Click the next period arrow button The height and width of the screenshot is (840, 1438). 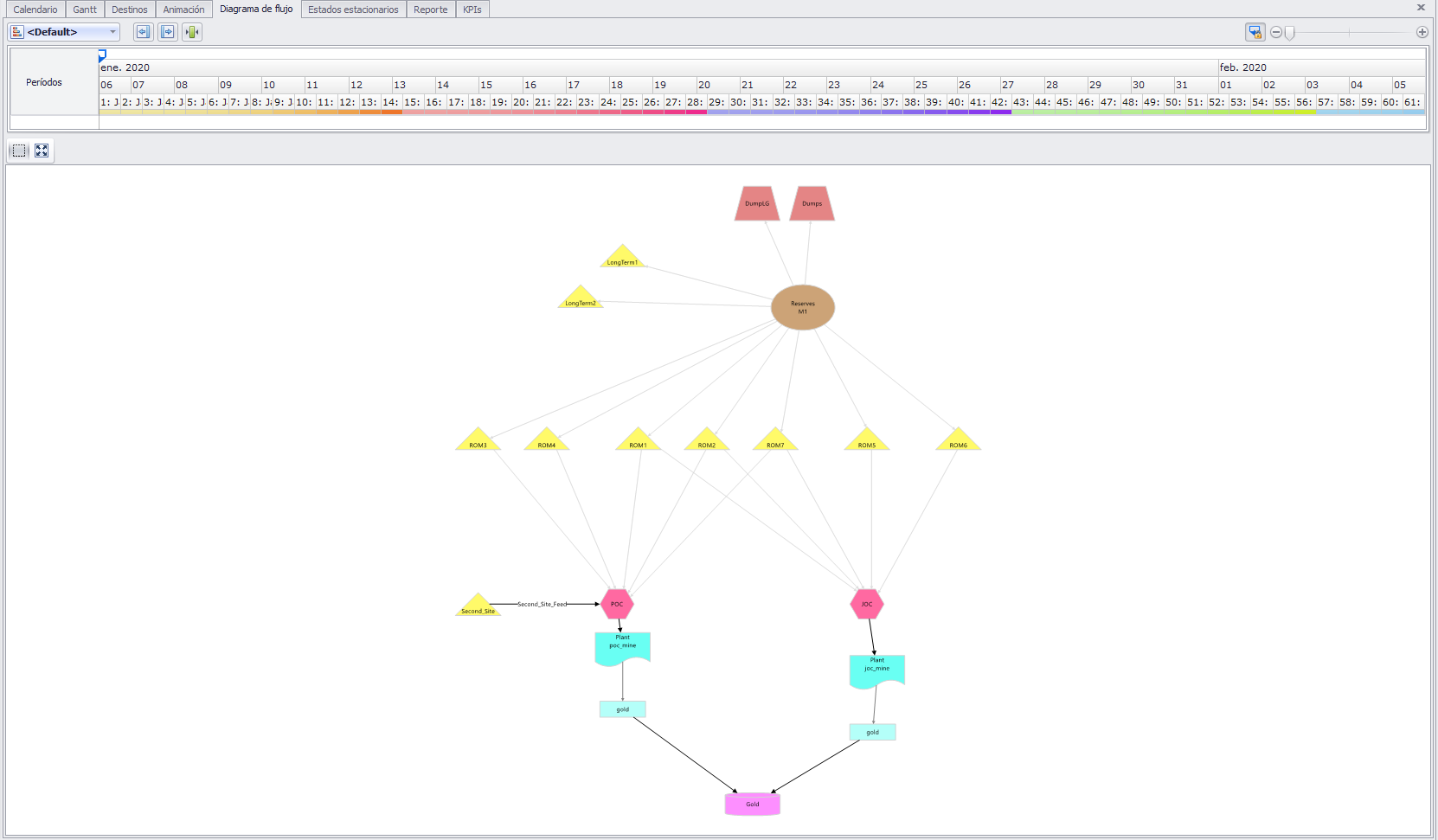coord(168,32)
